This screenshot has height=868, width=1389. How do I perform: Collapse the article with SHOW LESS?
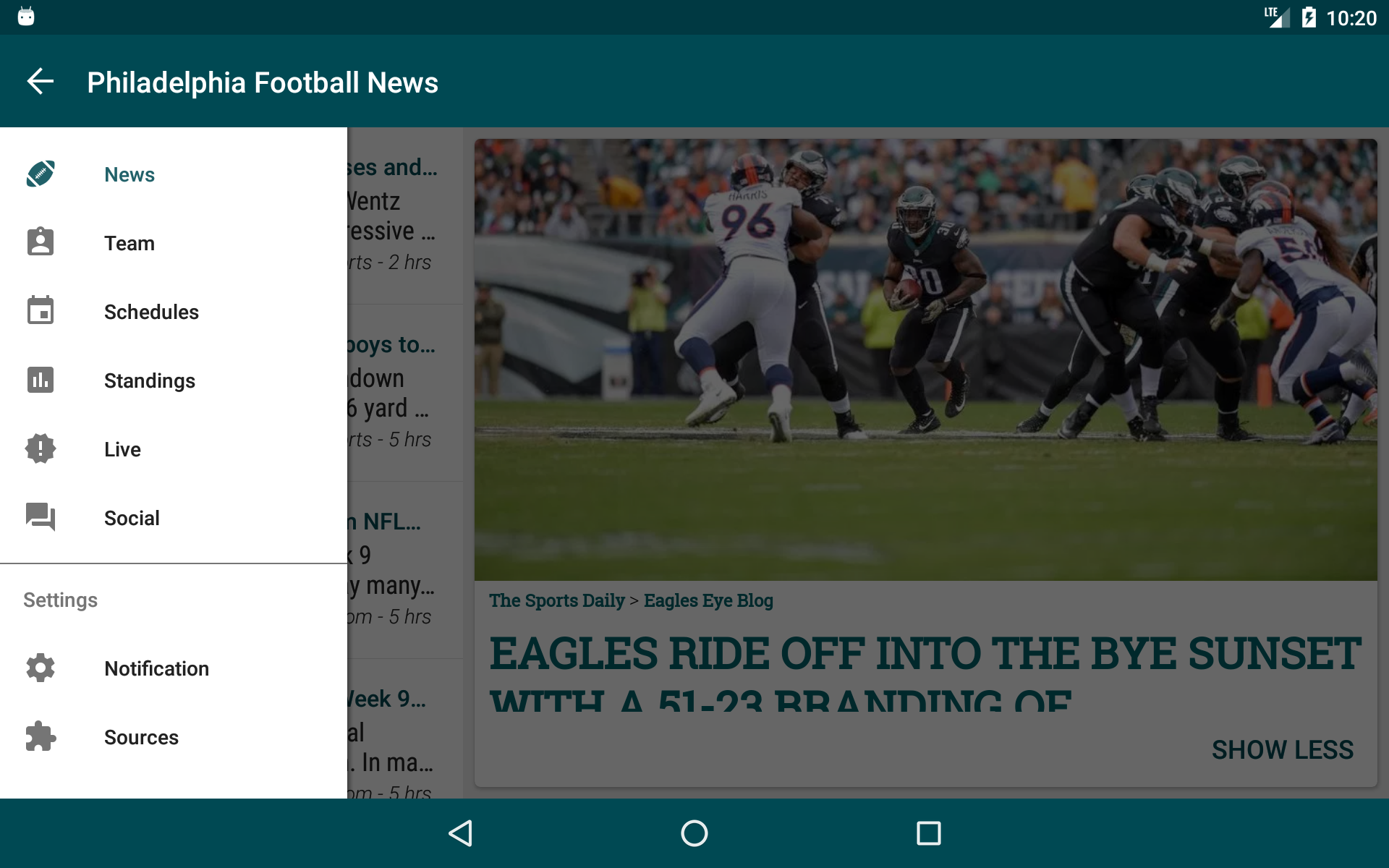[1282, 750]
